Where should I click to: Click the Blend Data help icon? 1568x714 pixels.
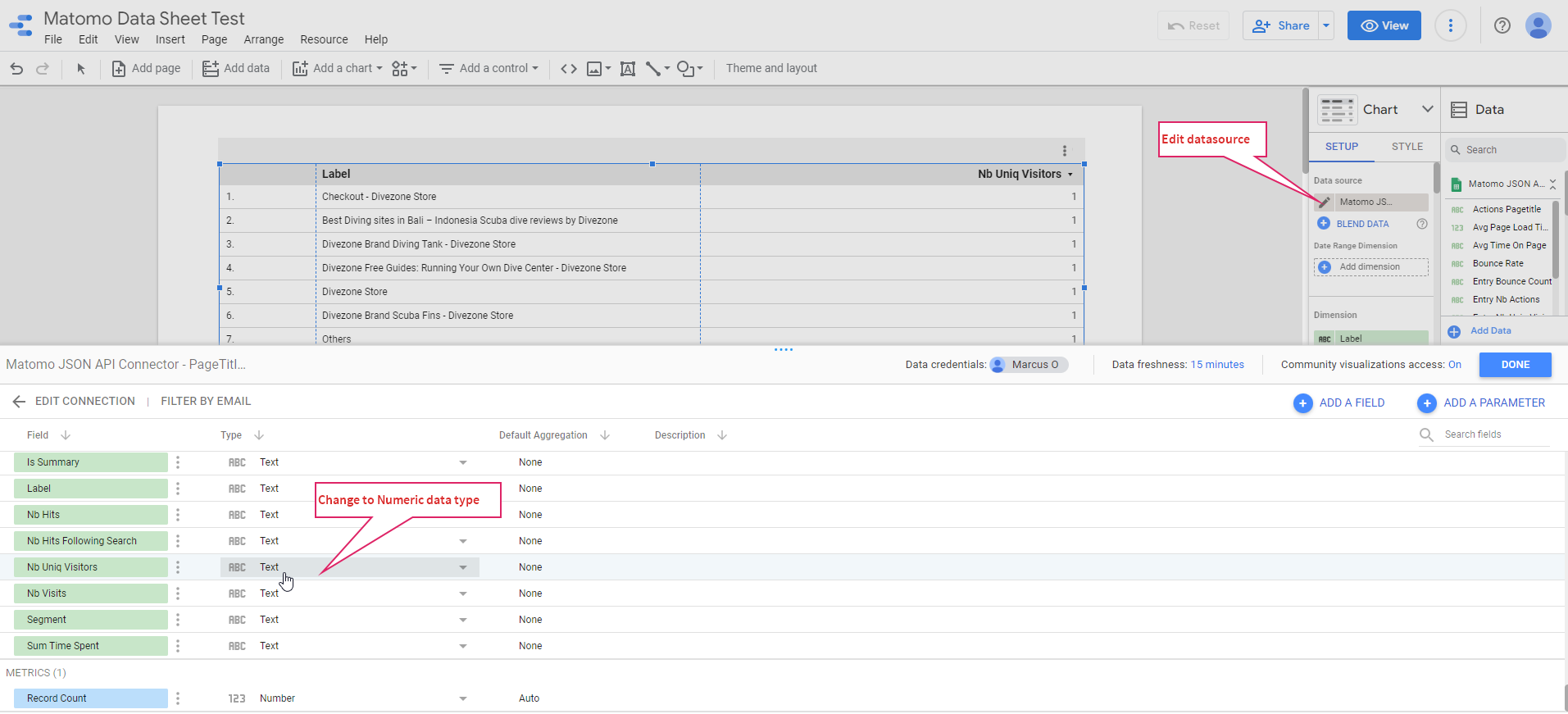coord(1422,224)
